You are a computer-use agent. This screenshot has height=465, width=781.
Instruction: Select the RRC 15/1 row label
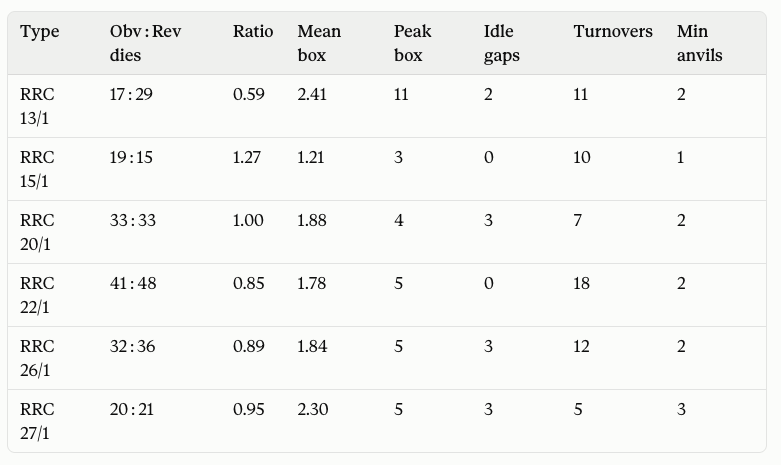coord(37,169)
